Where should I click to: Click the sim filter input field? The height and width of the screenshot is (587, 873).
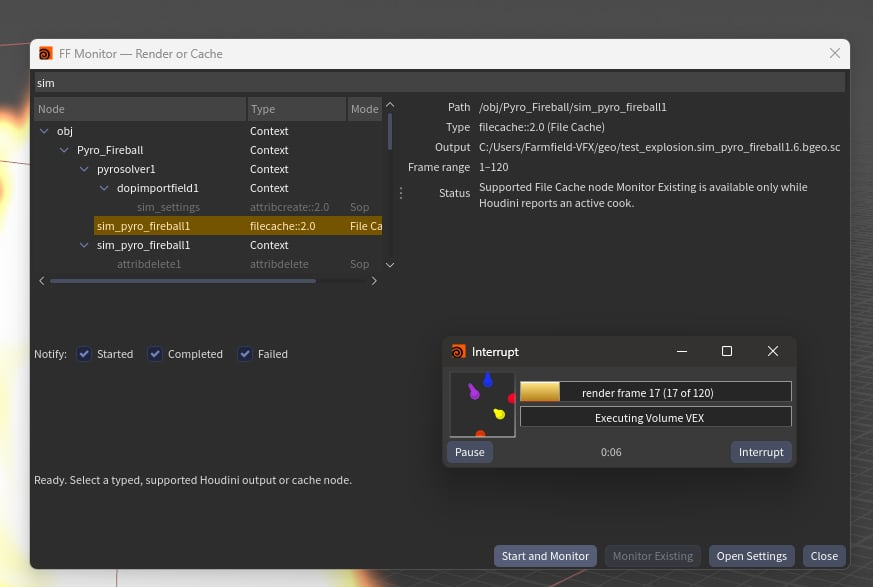(x=439, y=83)
